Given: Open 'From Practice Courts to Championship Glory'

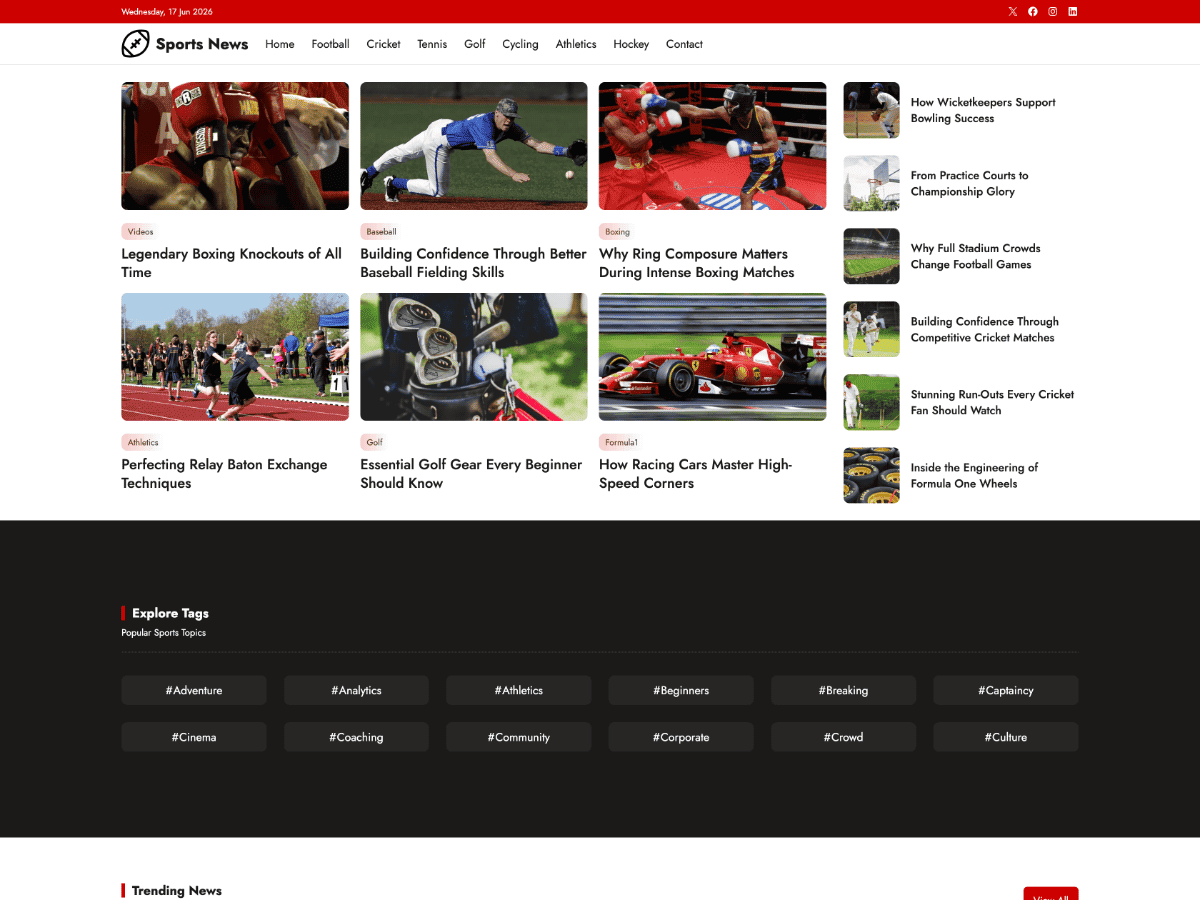Looking at the screenshot, I should coord(969,183).
